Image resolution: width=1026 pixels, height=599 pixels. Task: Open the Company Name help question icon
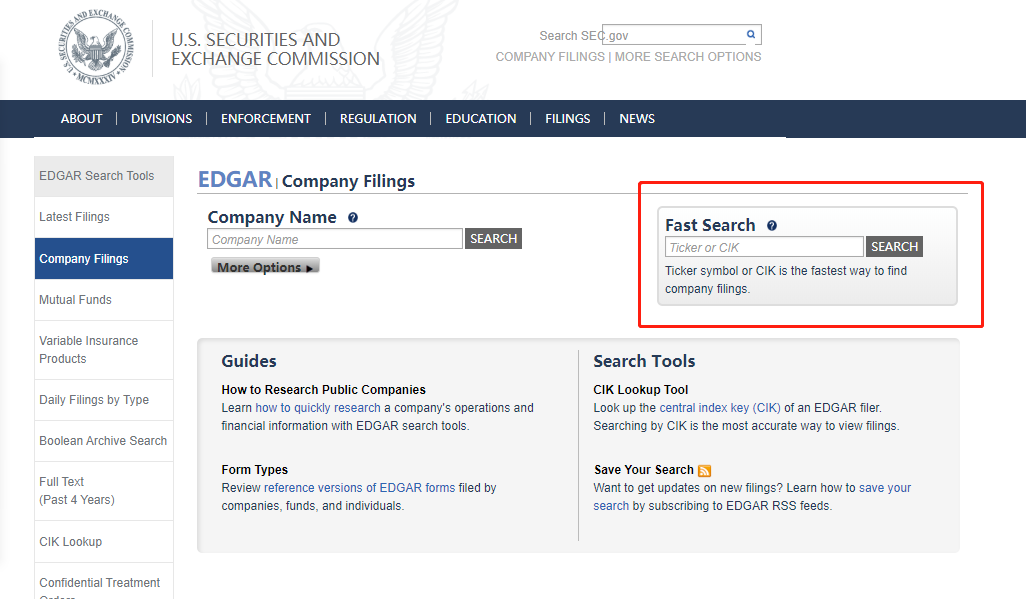click(x=353, y=218)
